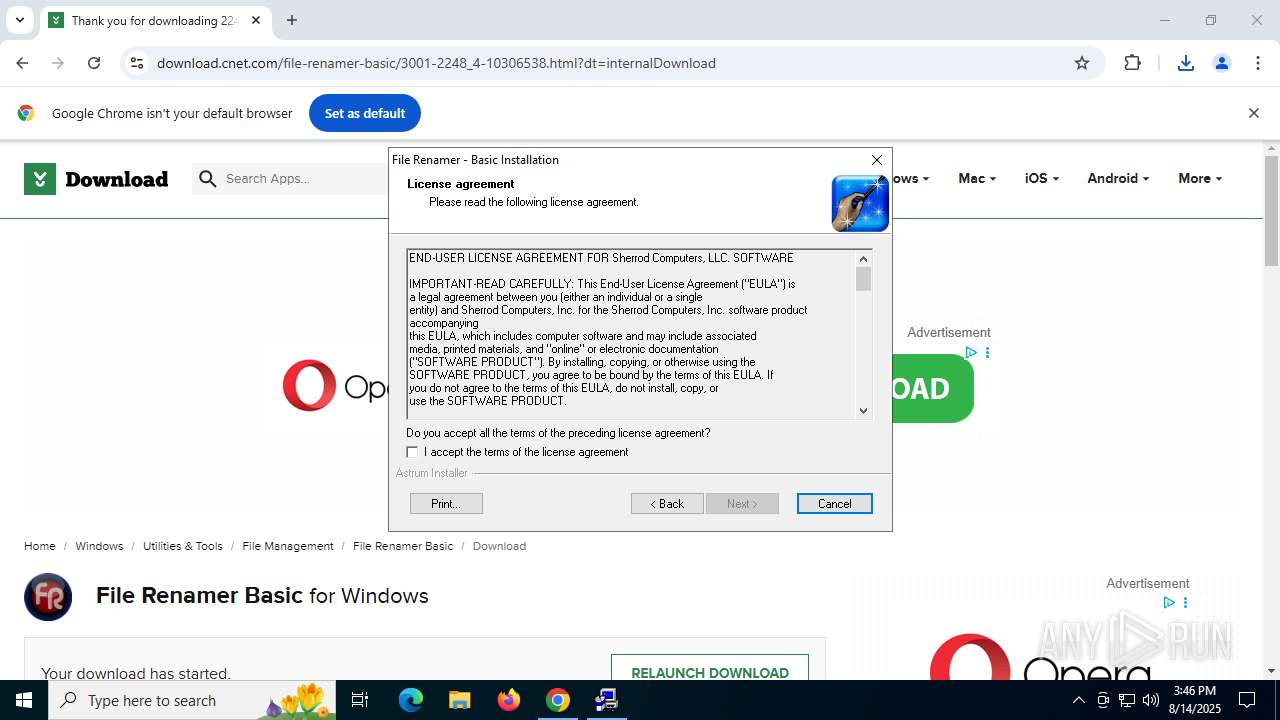Click RELAUNCH DOWNLOAD button

(710, 673)
